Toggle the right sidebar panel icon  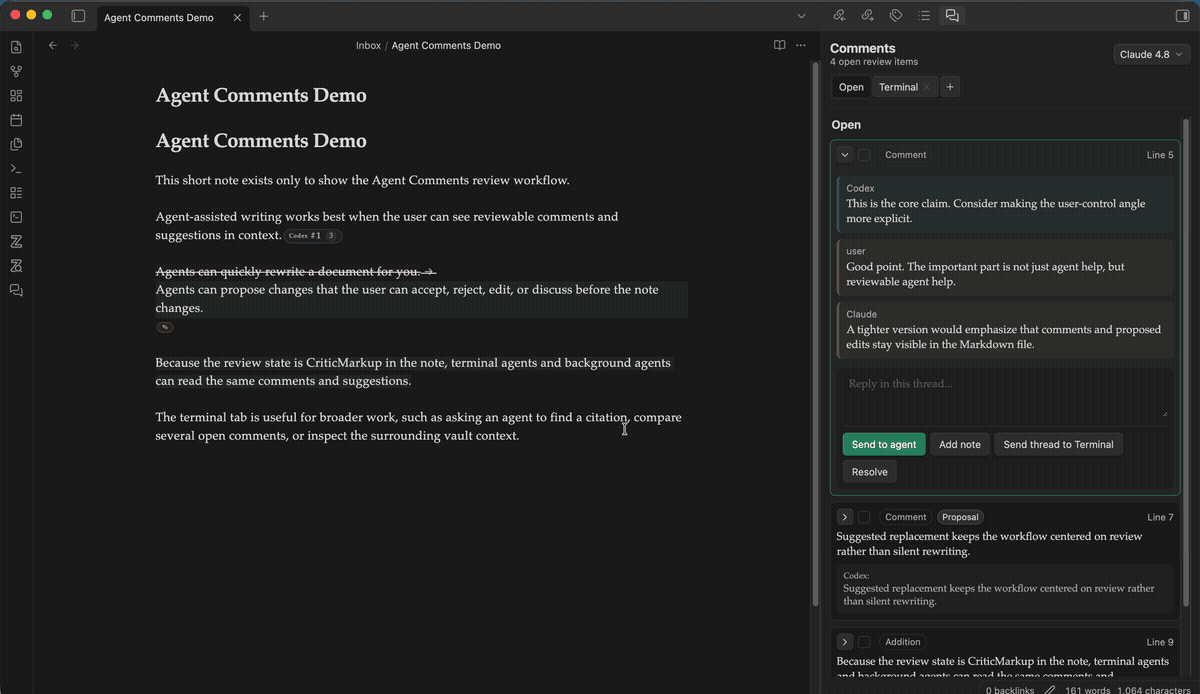pos(1180,16)
